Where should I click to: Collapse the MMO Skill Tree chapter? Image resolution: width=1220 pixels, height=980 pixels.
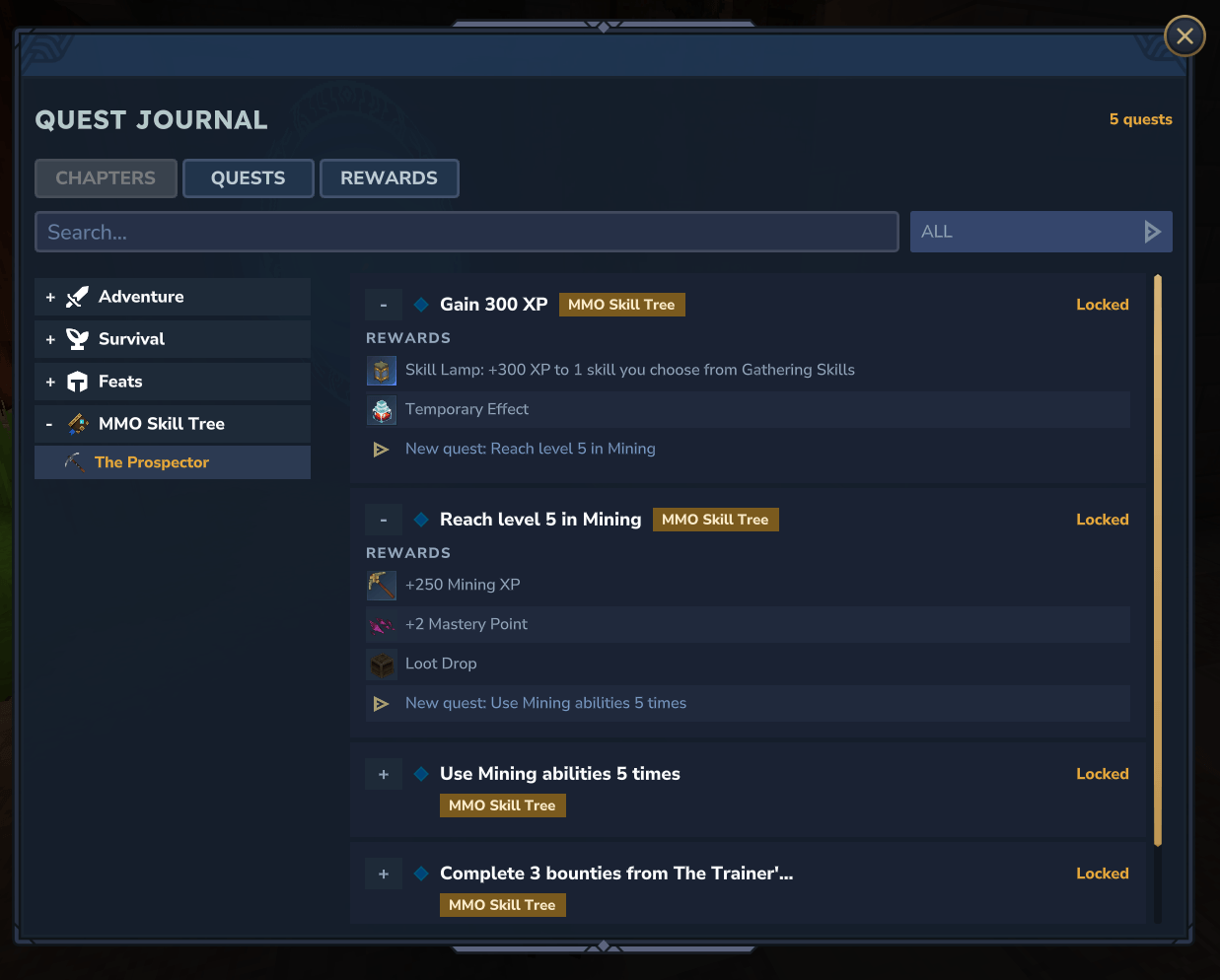[x=50, y=424]
